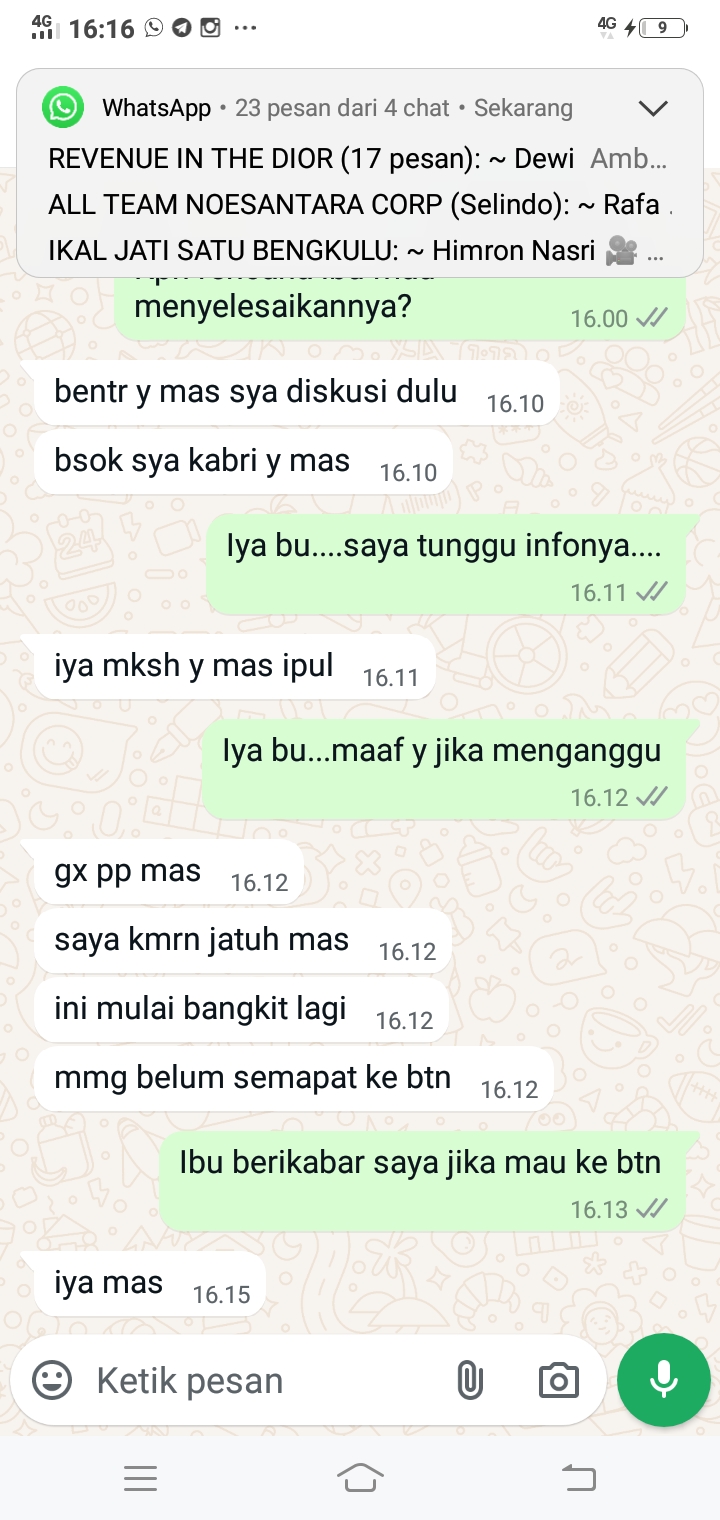Image resolution: width=720 pixels, height=1520 pixels.
Task: Tap the back navigation icon
Action: [x=579, y=1477]
